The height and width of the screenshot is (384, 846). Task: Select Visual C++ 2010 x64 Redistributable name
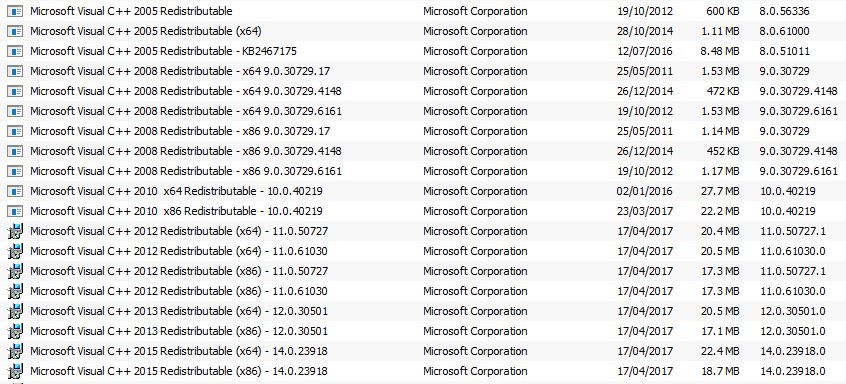(176, 191)
